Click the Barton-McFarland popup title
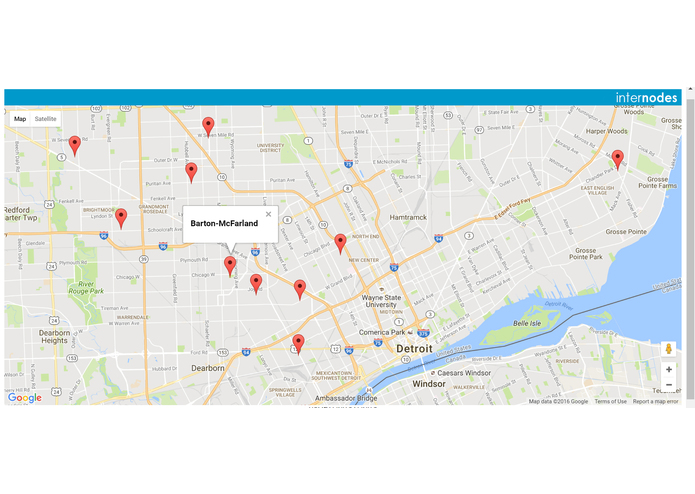The height and width of the screenshot is (494, 695). (x=224, y=223)
